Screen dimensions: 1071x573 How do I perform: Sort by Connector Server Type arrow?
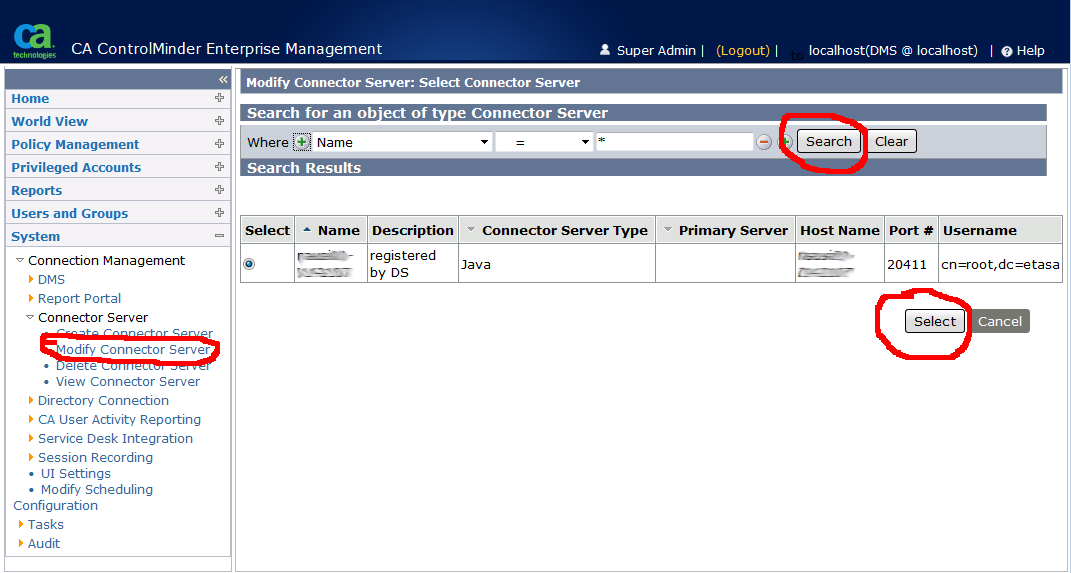[470, 229]
